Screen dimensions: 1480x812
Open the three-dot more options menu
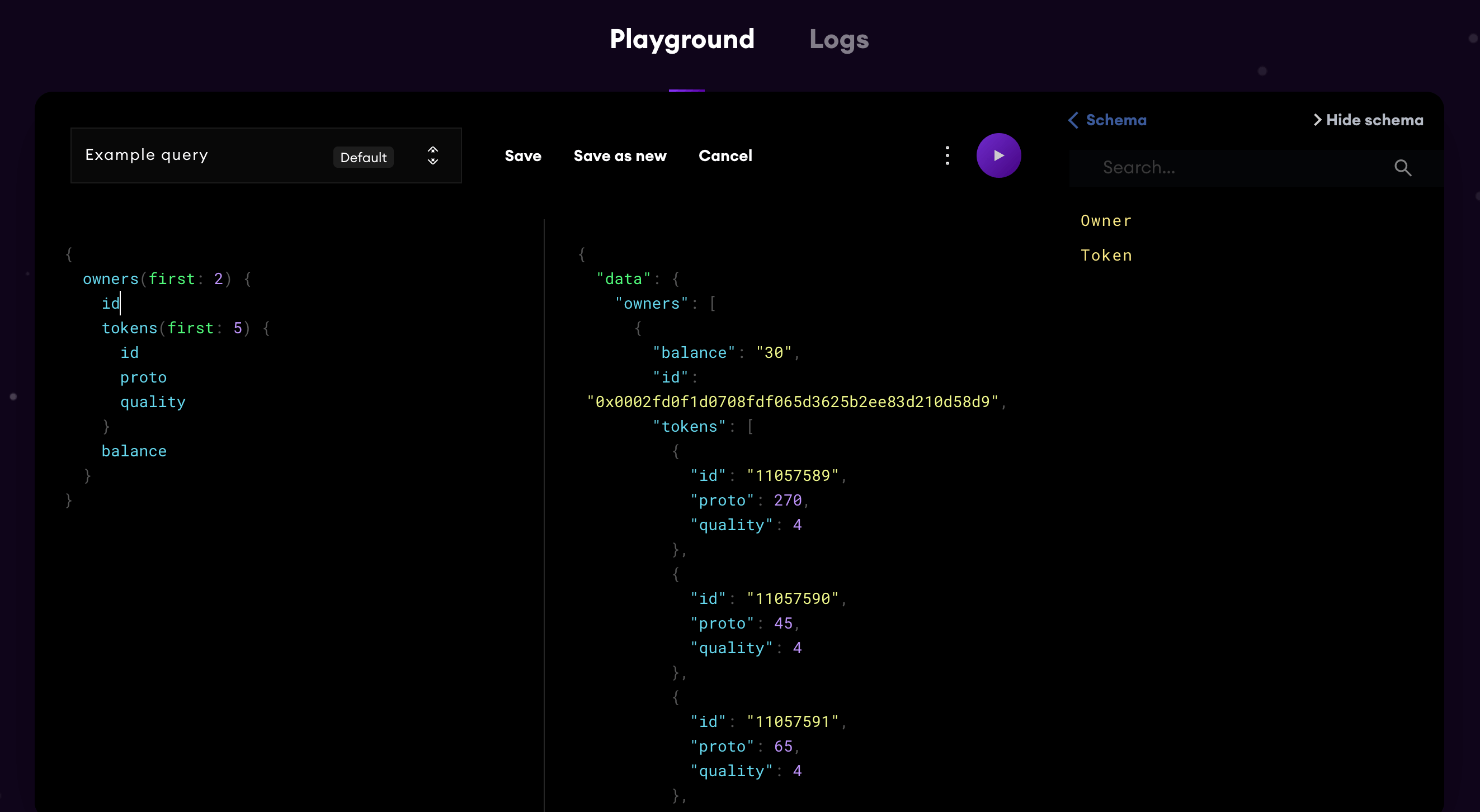pos(947,155)
